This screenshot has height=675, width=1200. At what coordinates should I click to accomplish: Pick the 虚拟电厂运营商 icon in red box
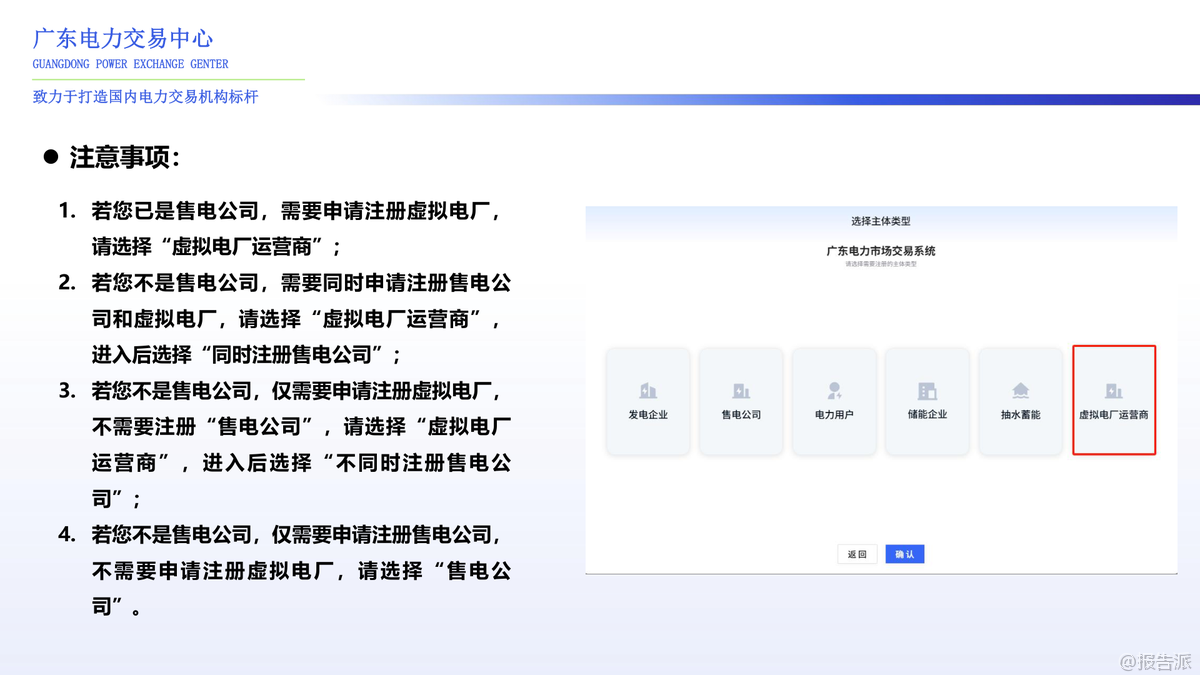pos(1113,391)
